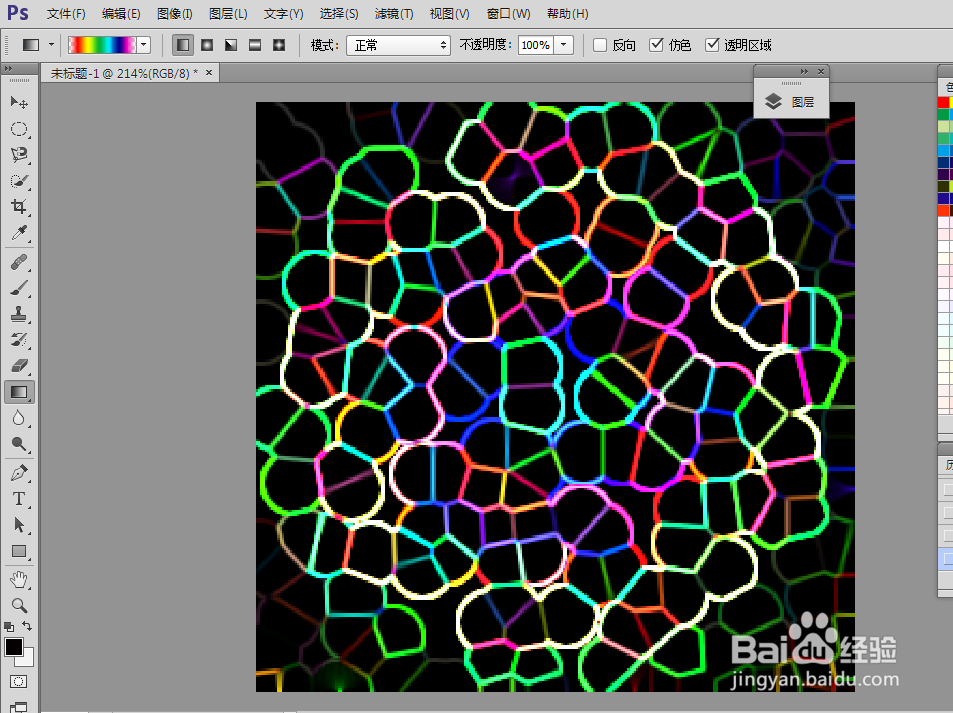
Task: Open 选择(S) menu
Action: [x=339, y=13]
